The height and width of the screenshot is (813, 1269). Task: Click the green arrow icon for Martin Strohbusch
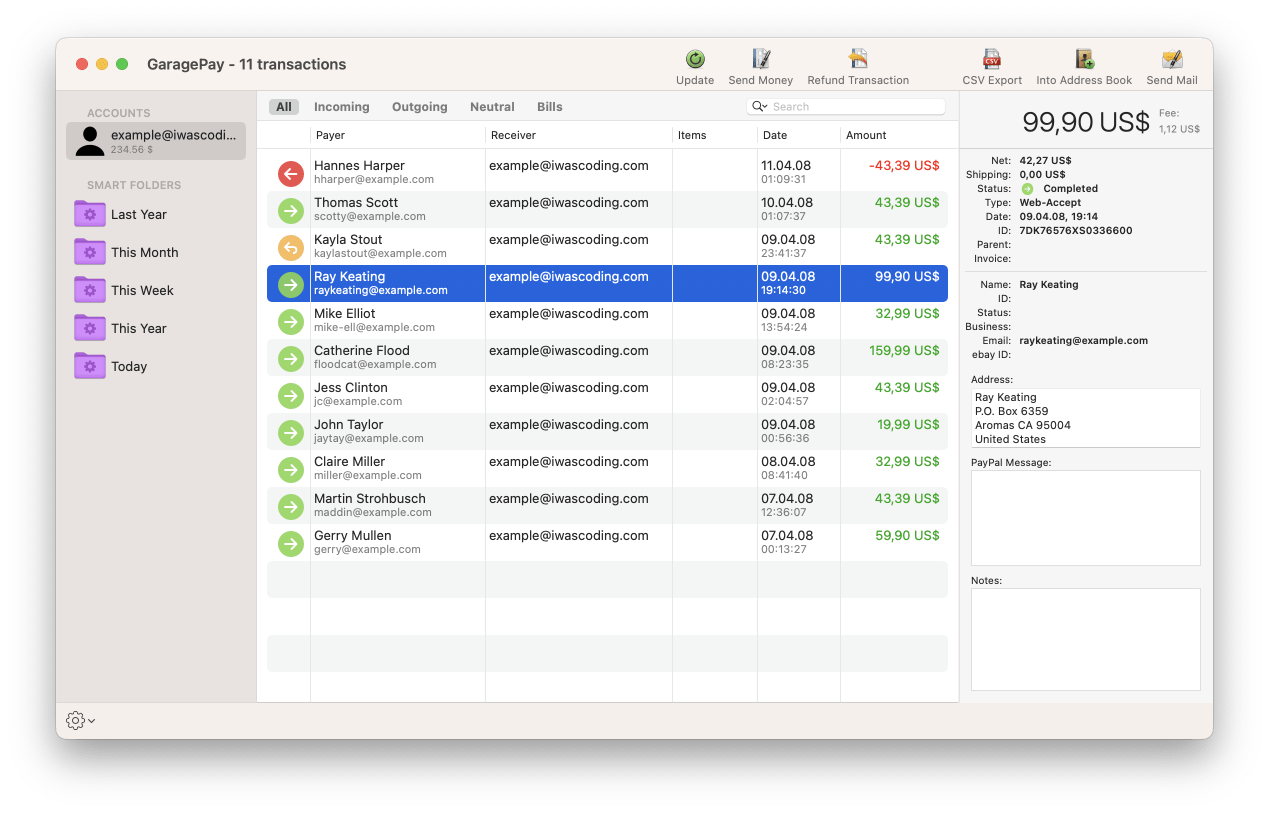291,506
